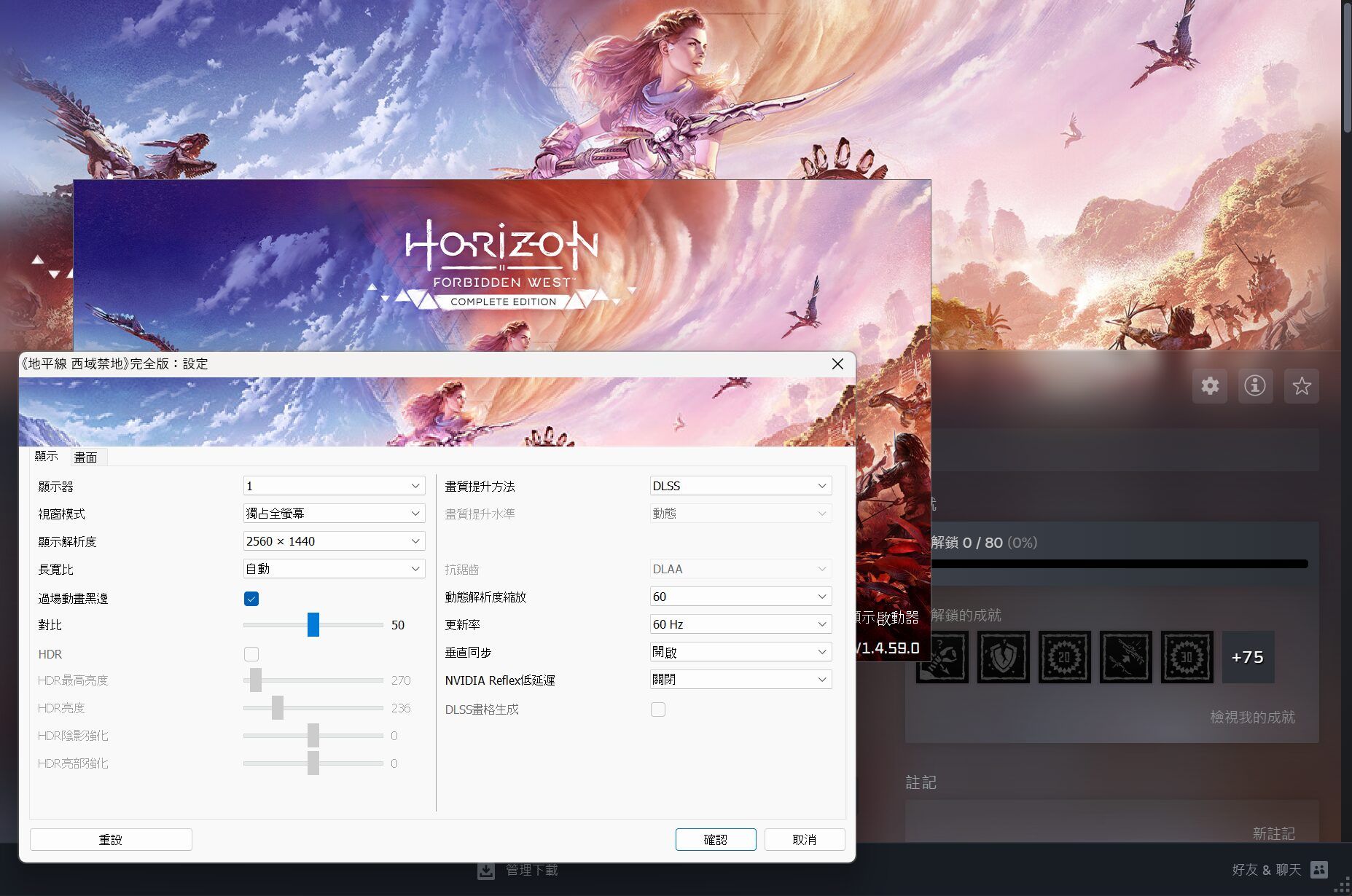Open the 檢視我的成就 link
The image size is (1352, 896).
click(1252, 718)
